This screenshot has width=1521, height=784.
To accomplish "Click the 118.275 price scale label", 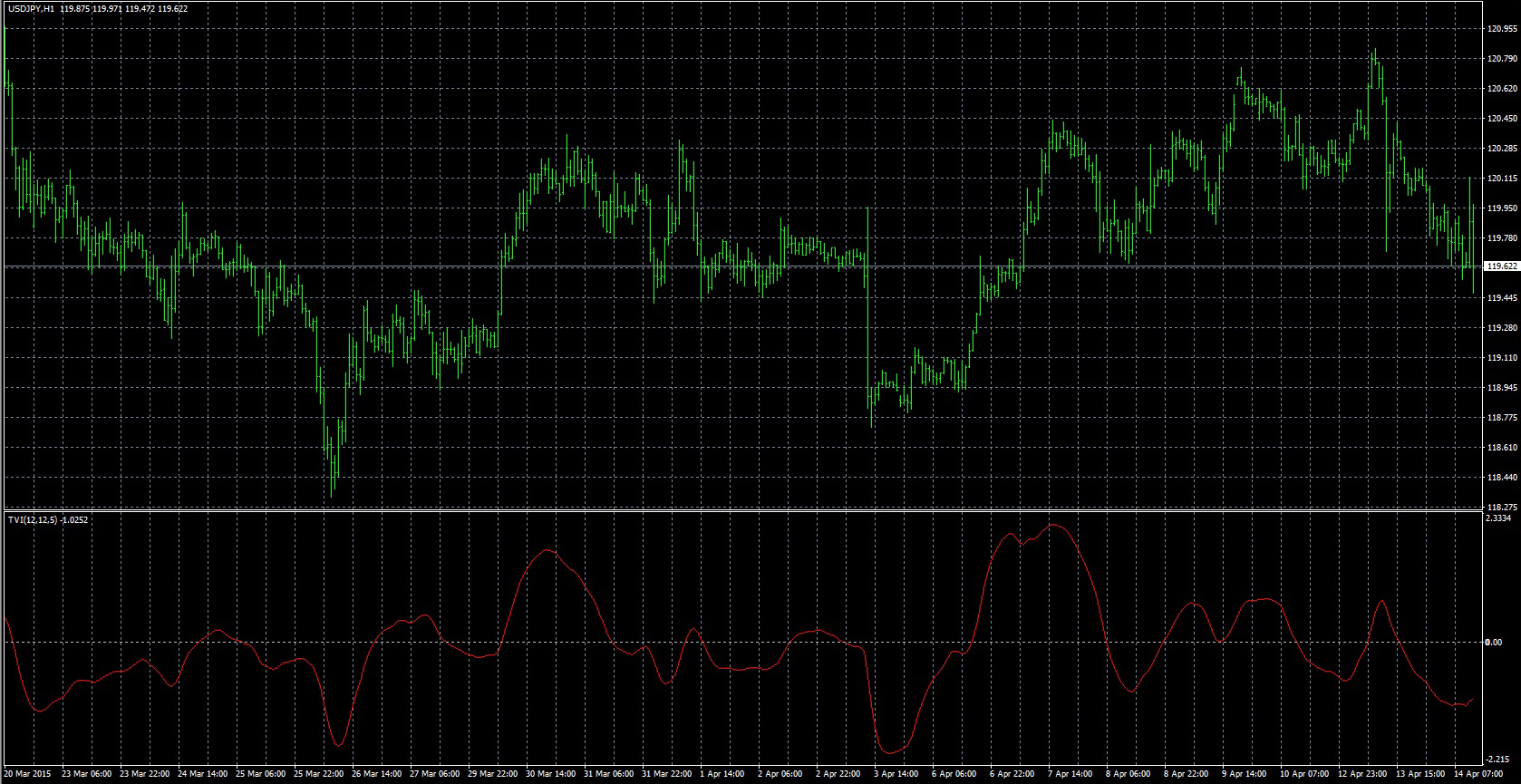I will click(x=1502, y=507).
